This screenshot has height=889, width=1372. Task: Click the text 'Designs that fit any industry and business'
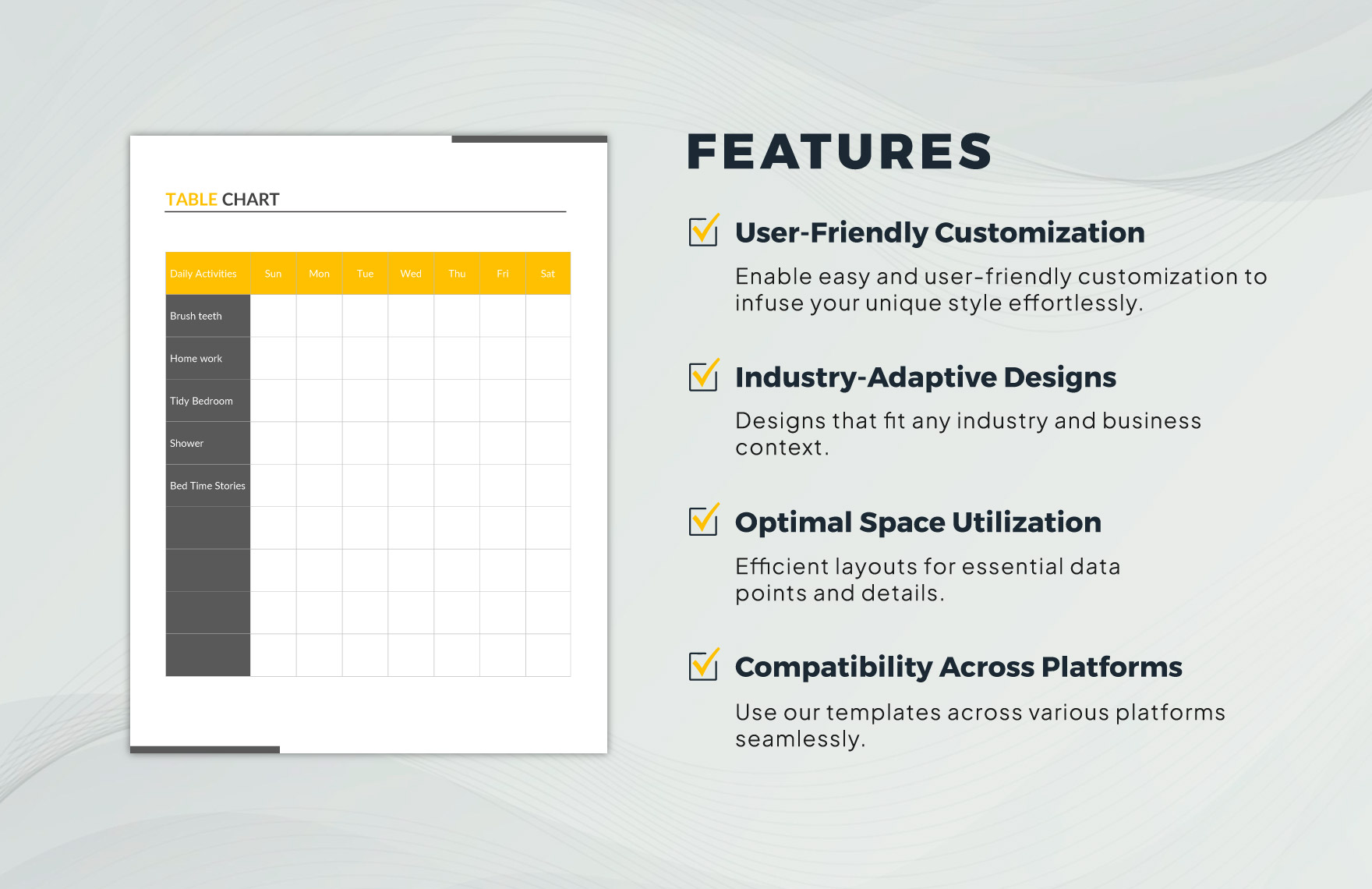pos(968,421)
